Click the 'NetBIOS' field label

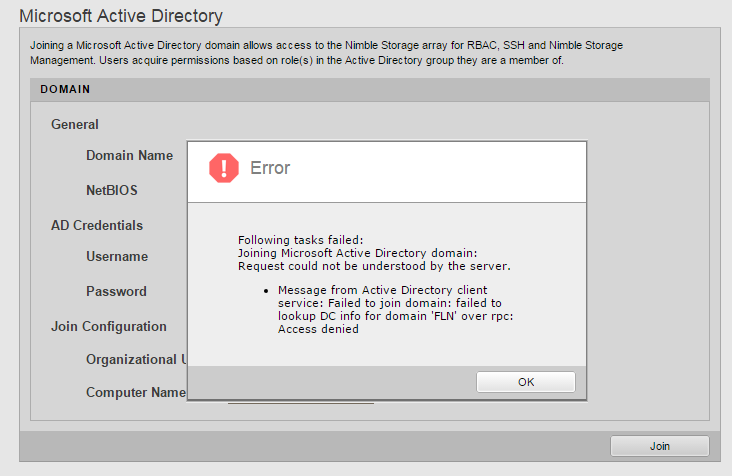pos(112,190)
